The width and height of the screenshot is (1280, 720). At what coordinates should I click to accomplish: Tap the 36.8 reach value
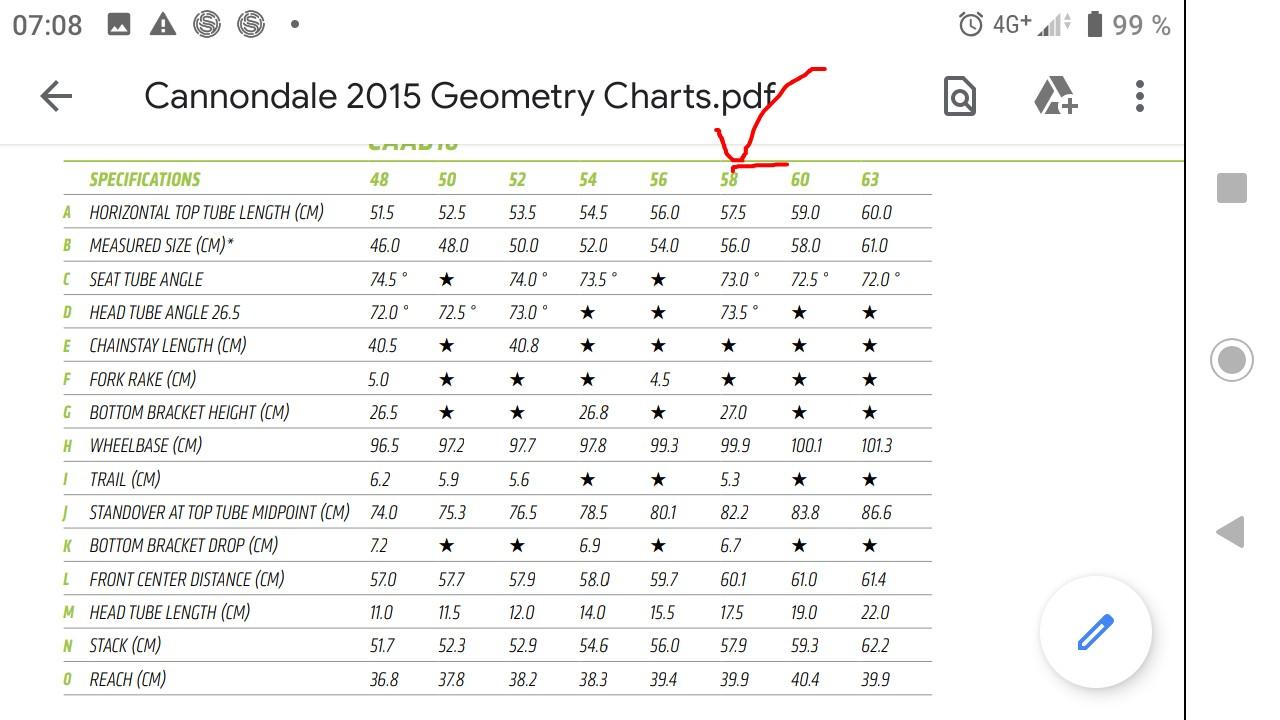pyautogui.click(x=384, y=679)
